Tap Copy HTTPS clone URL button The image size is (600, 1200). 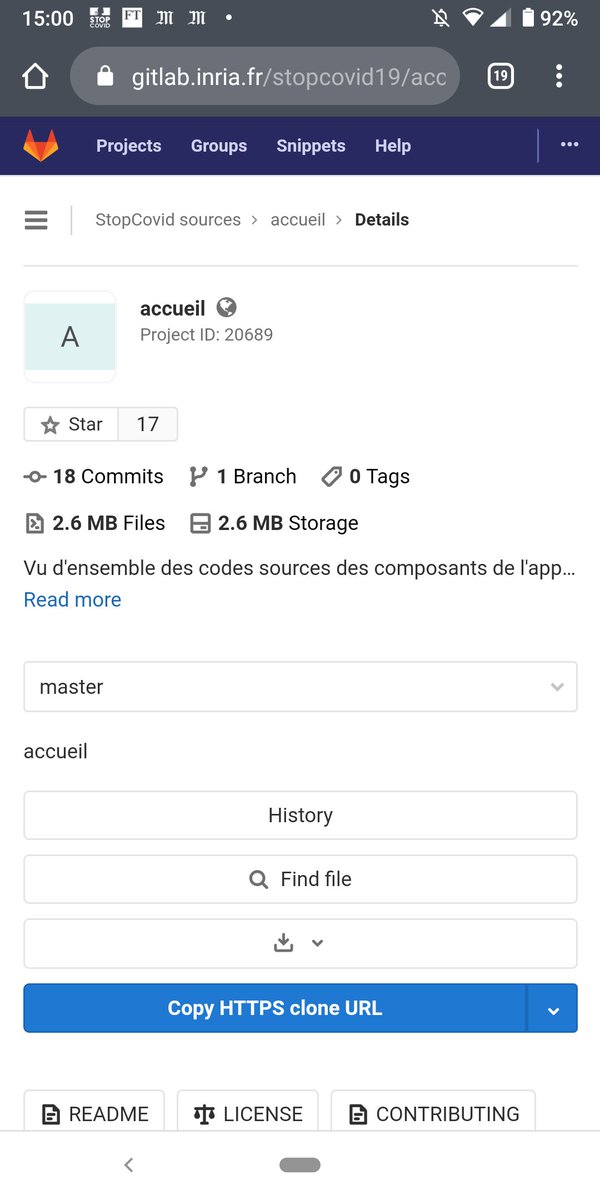(x=275, y=1008)
